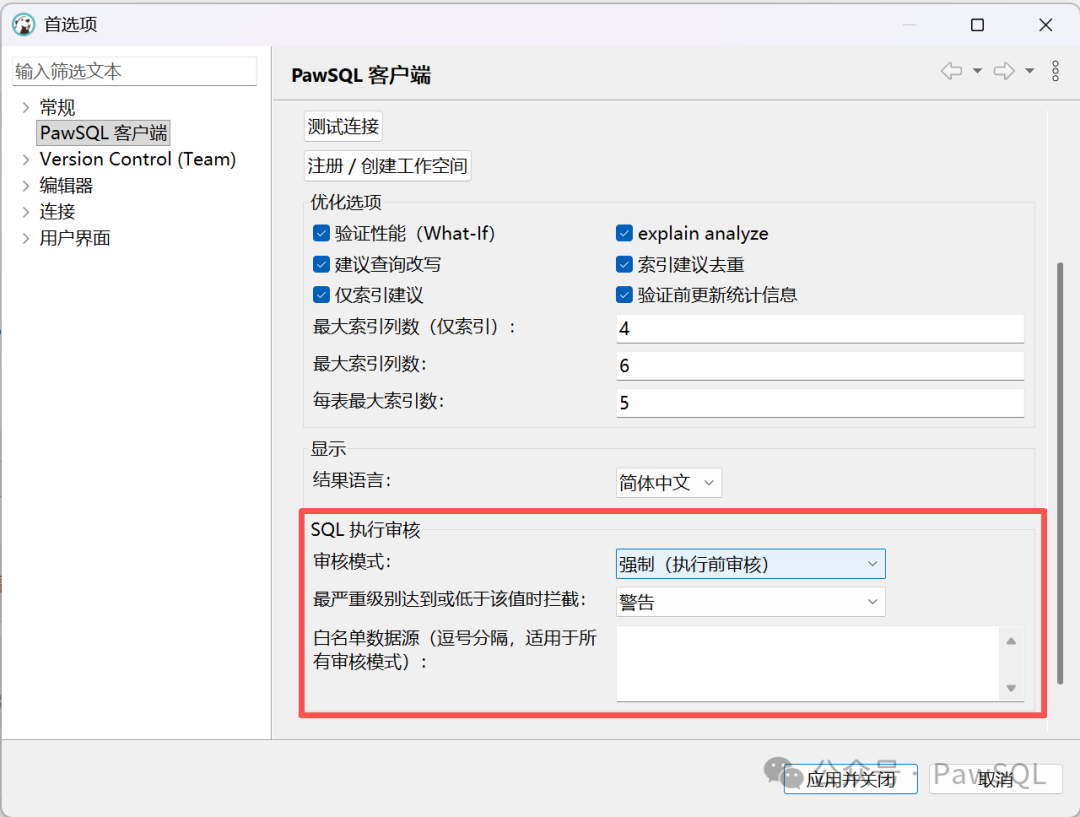
Task: Click the preferences page vertical scrollbar
Action: [1059, 473]
